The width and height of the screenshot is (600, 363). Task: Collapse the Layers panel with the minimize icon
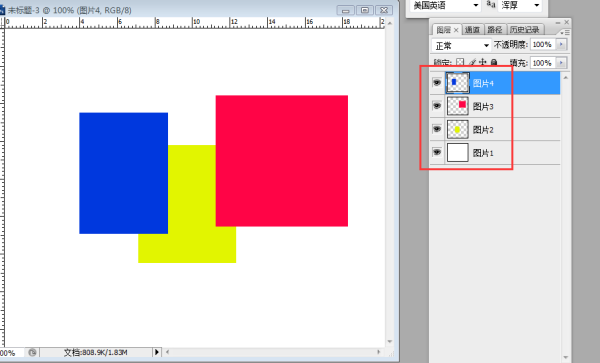click(x=558, y=23)
